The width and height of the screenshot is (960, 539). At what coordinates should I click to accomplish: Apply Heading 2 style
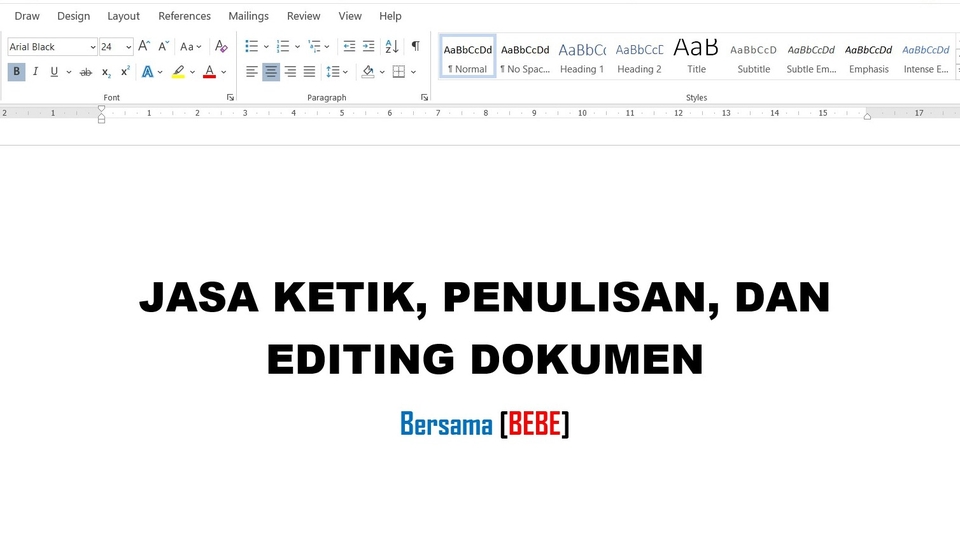click(639, 56)
